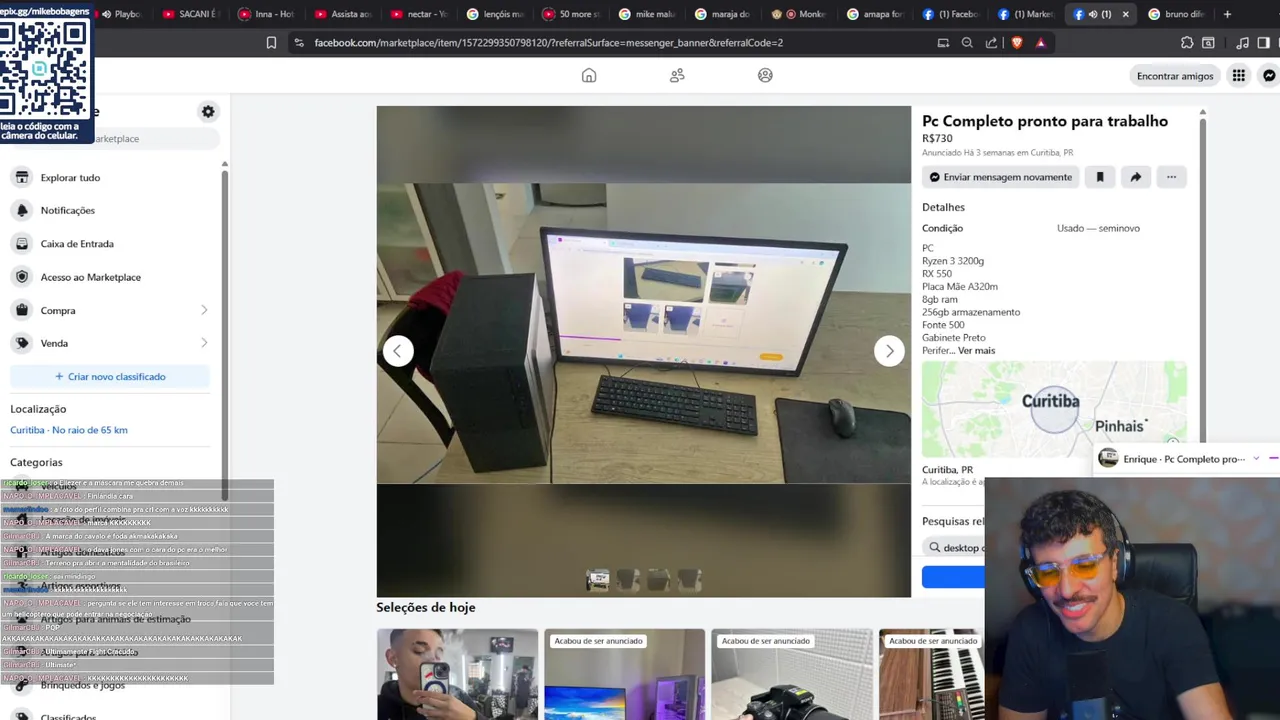Open man holding phone listing in Seleções
The width and height of the screenshot is (1280, 720).
point(457,674)
